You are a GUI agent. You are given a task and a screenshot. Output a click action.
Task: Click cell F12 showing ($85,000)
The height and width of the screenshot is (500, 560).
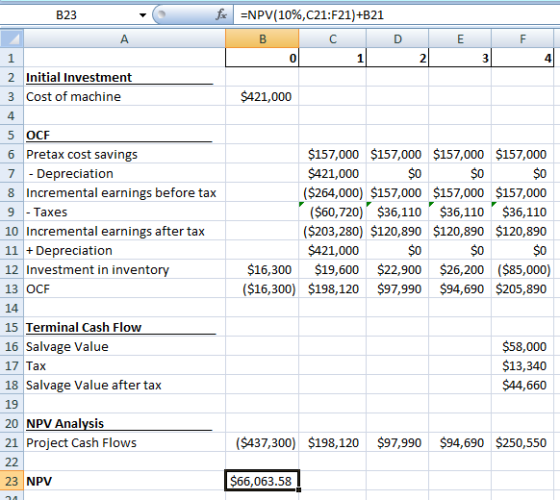[x=522, y=270]
